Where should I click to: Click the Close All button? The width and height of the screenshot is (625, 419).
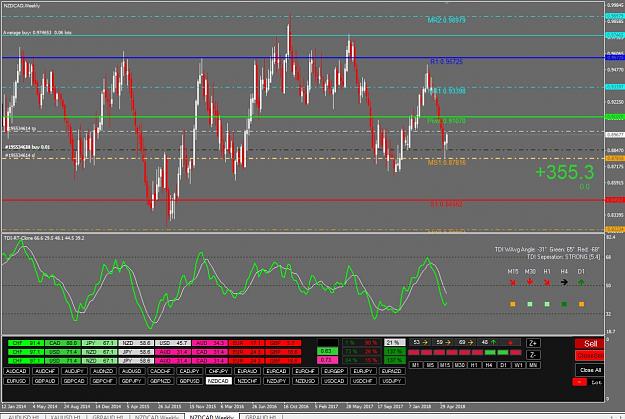[x=590, y=370]
